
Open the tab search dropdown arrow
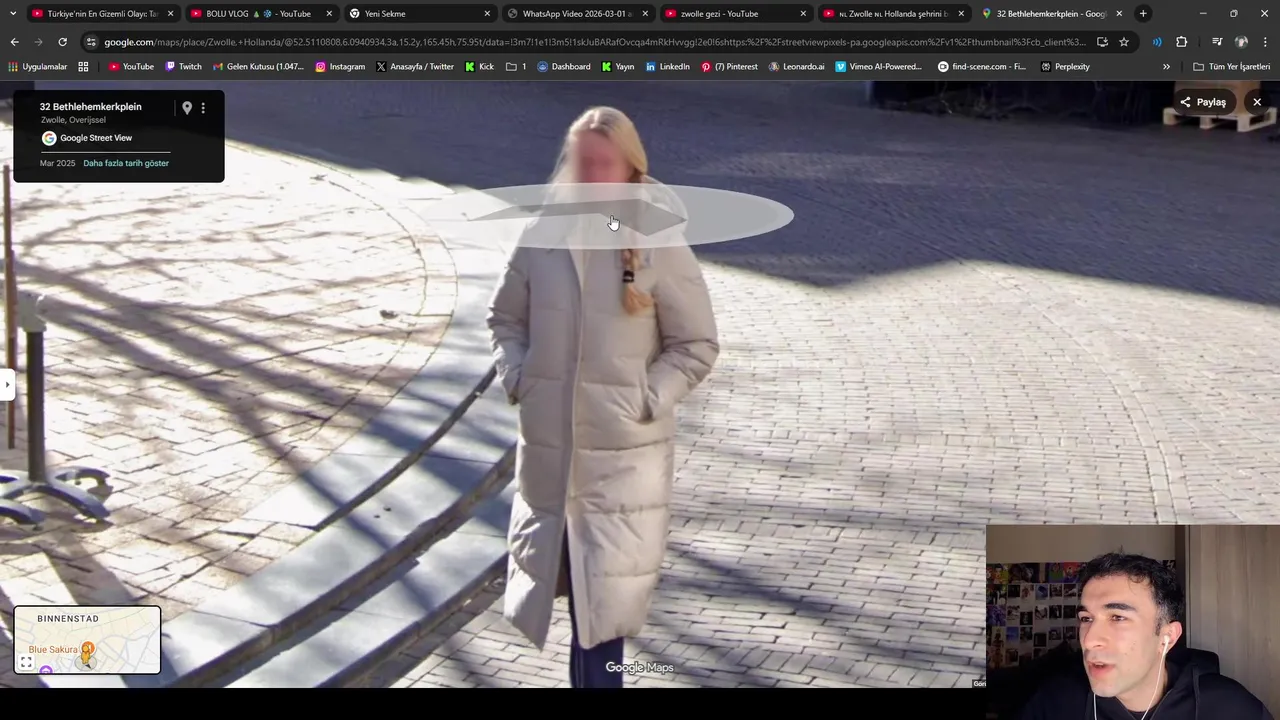point(12,13)
